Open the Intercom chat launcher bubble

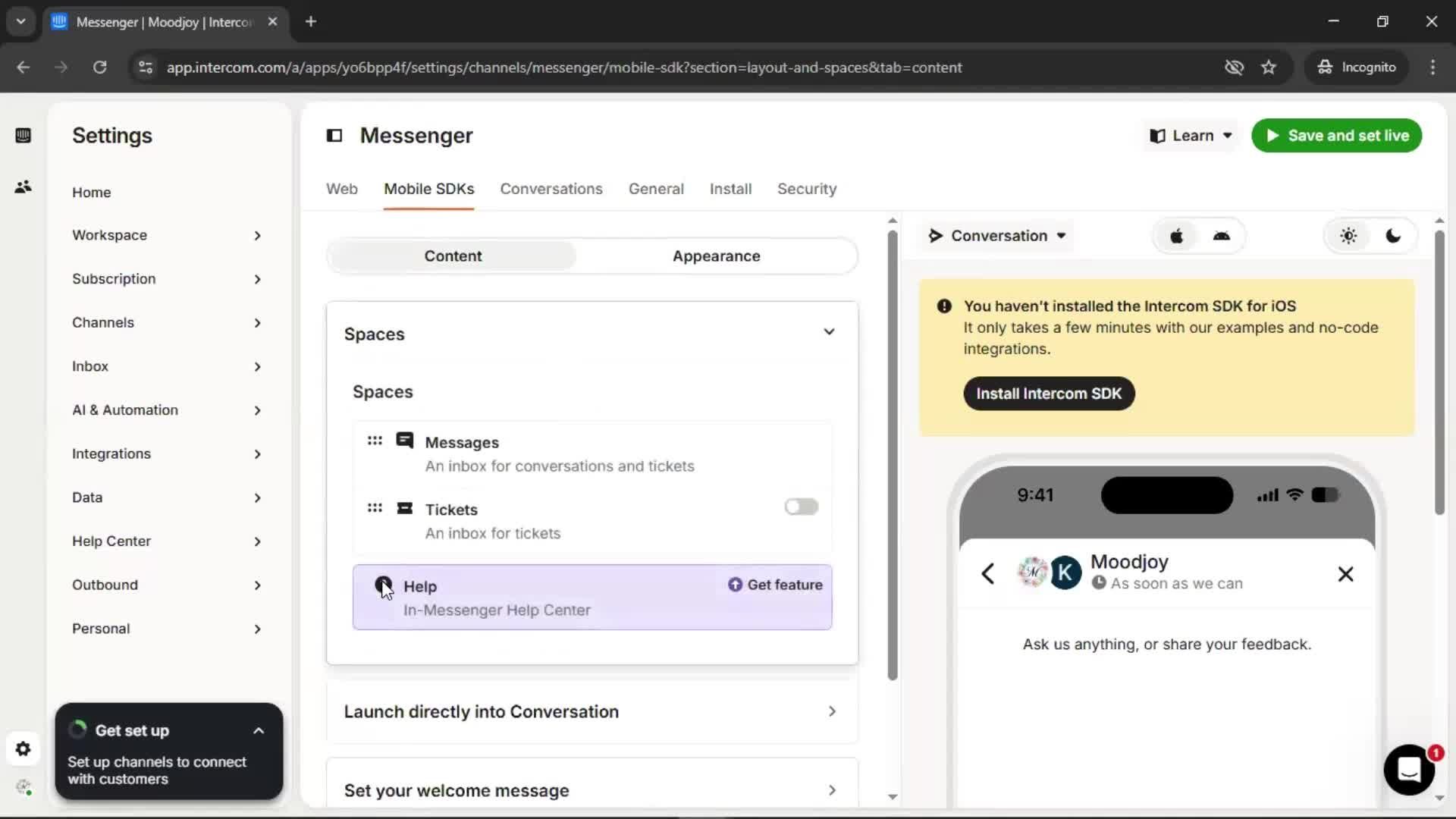click(1409, 770)
